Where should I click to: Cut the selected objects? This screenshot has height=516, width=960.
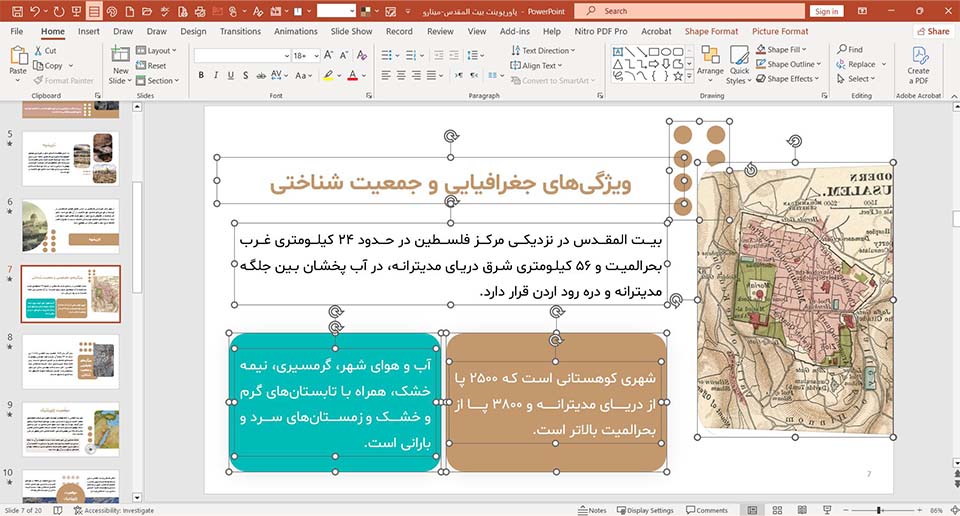[x=45, y=51]
